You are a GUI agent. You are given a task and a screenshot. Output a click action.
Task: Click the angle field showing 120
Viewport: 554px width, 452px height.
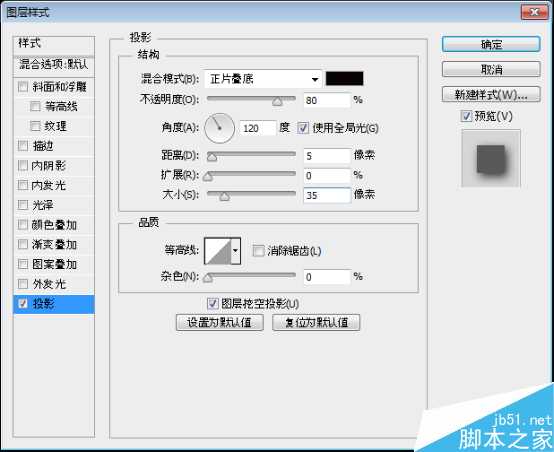coord(258,128)
